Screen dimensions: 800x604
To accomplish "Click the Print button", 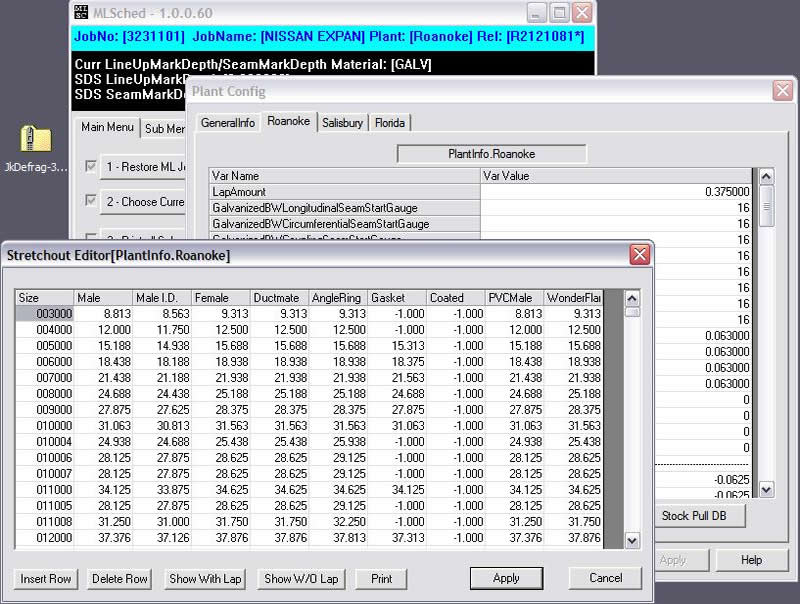I will [x=381, y=579].
